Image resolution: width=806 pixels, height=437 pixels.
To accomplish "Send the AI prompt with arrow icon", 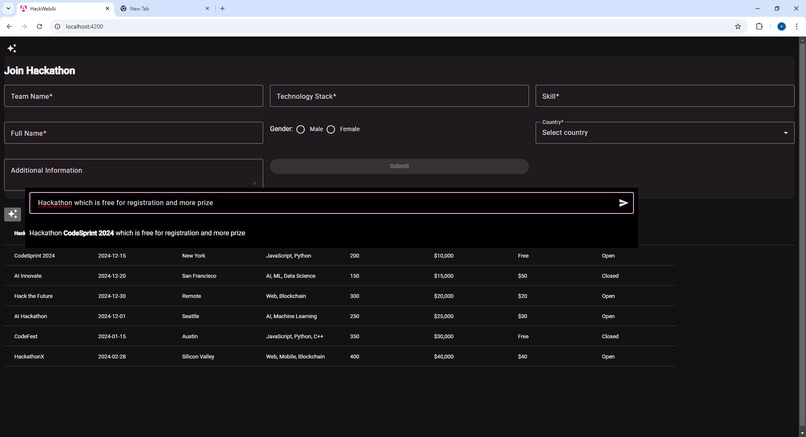I will pos(623,203).
